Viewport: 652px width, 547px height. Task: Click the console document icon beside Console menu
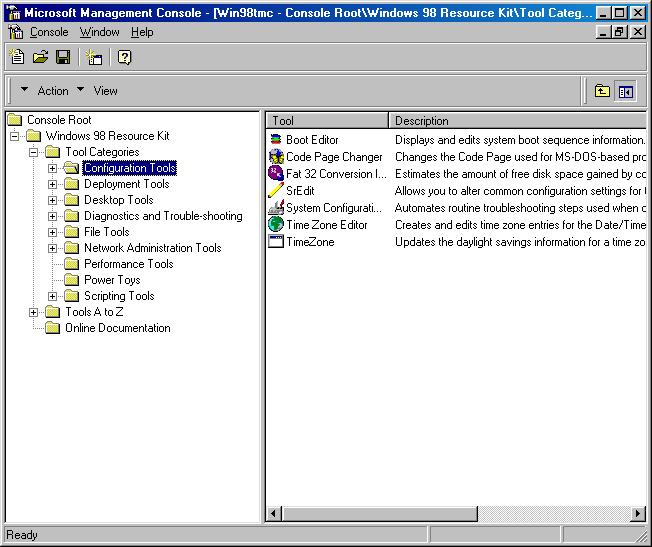point(16,32)
